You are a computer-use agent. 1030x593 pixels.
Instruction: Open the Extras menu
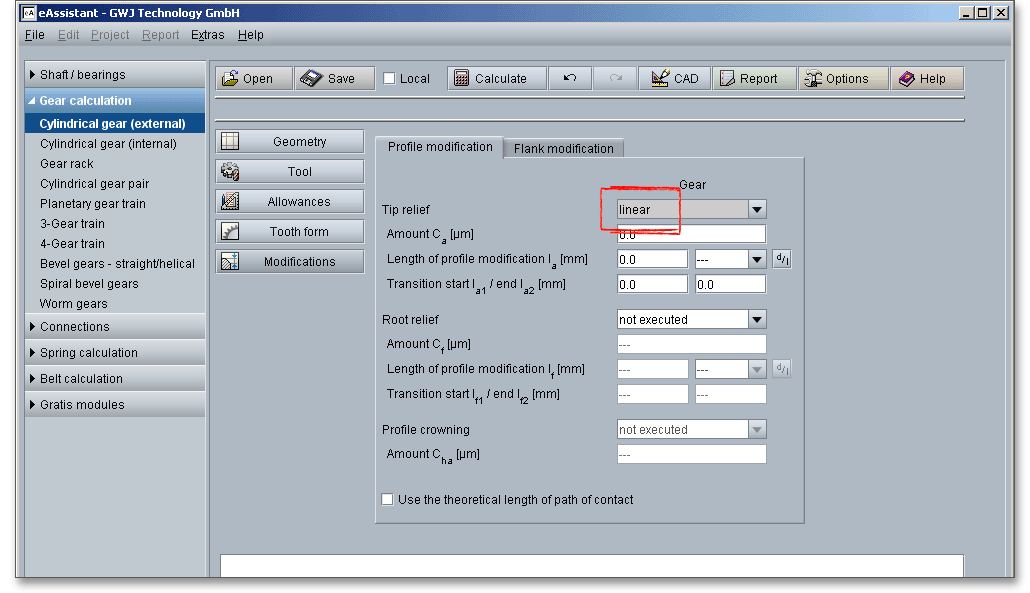click(208, 35)
